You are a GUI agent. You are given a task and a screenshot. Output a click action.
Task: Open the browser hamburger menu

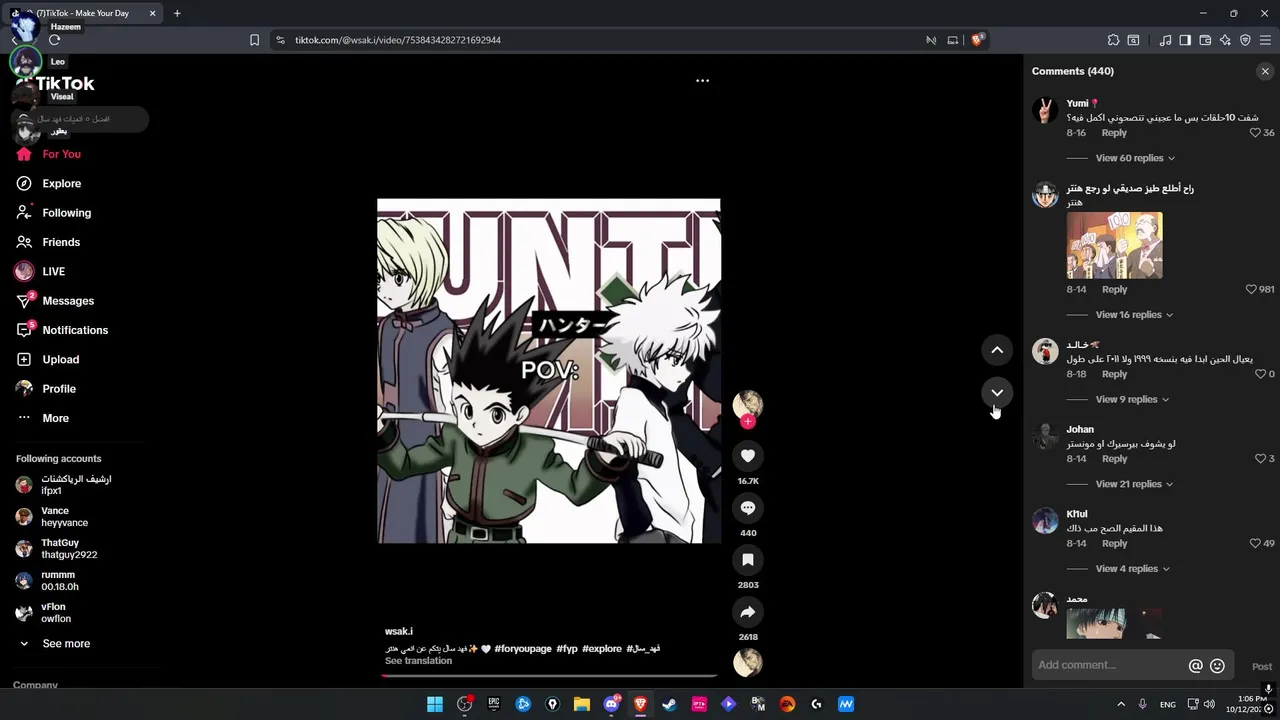1265,40
